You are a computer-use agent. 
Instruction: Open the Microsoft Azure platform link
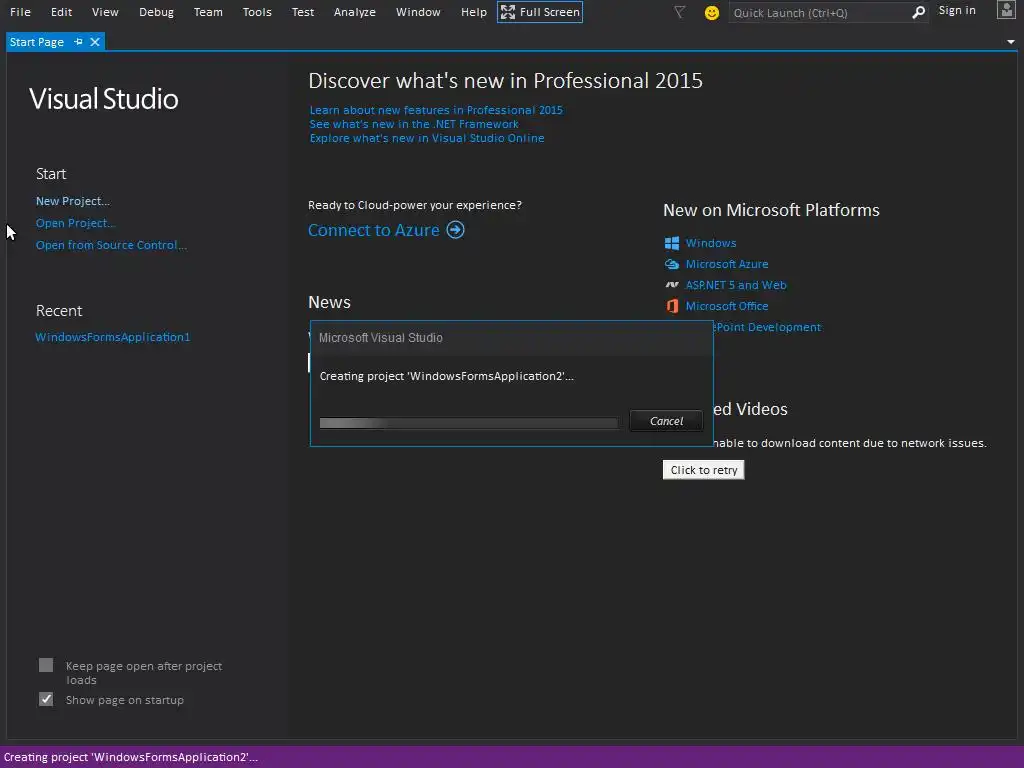[x=727, y=264]
